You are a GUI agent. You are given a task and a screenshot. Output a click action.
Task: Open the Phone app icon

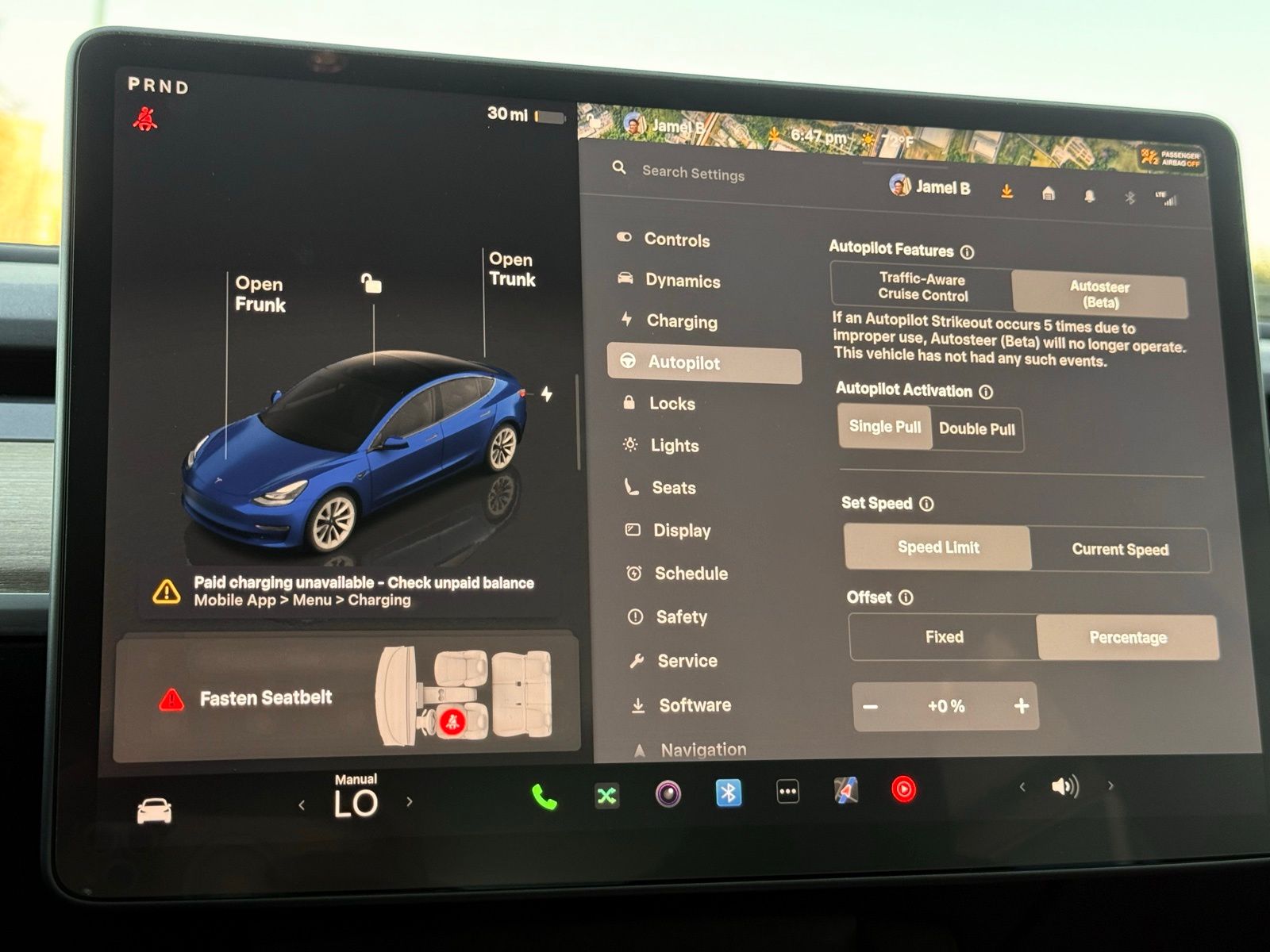point(544,797)
